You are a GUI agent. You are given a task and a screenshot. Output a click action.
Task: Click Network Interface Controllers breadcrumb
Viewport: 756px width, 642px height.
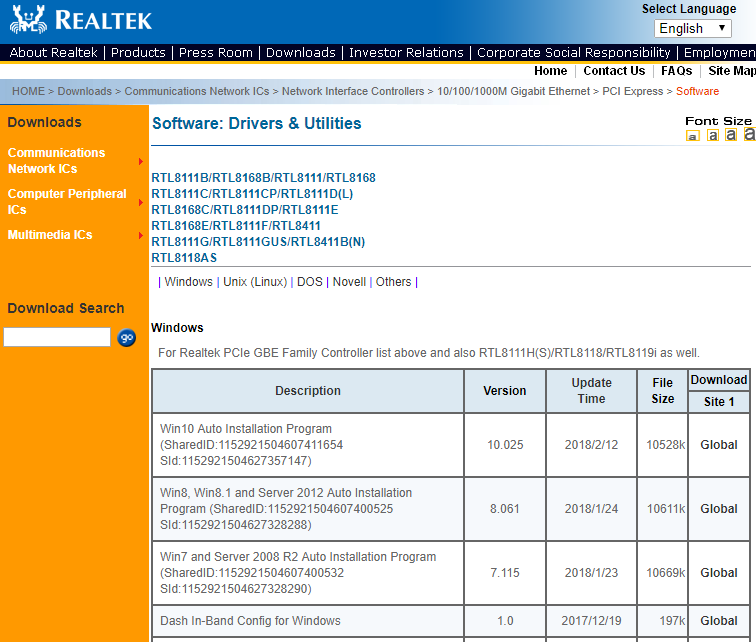click(353, 92)
